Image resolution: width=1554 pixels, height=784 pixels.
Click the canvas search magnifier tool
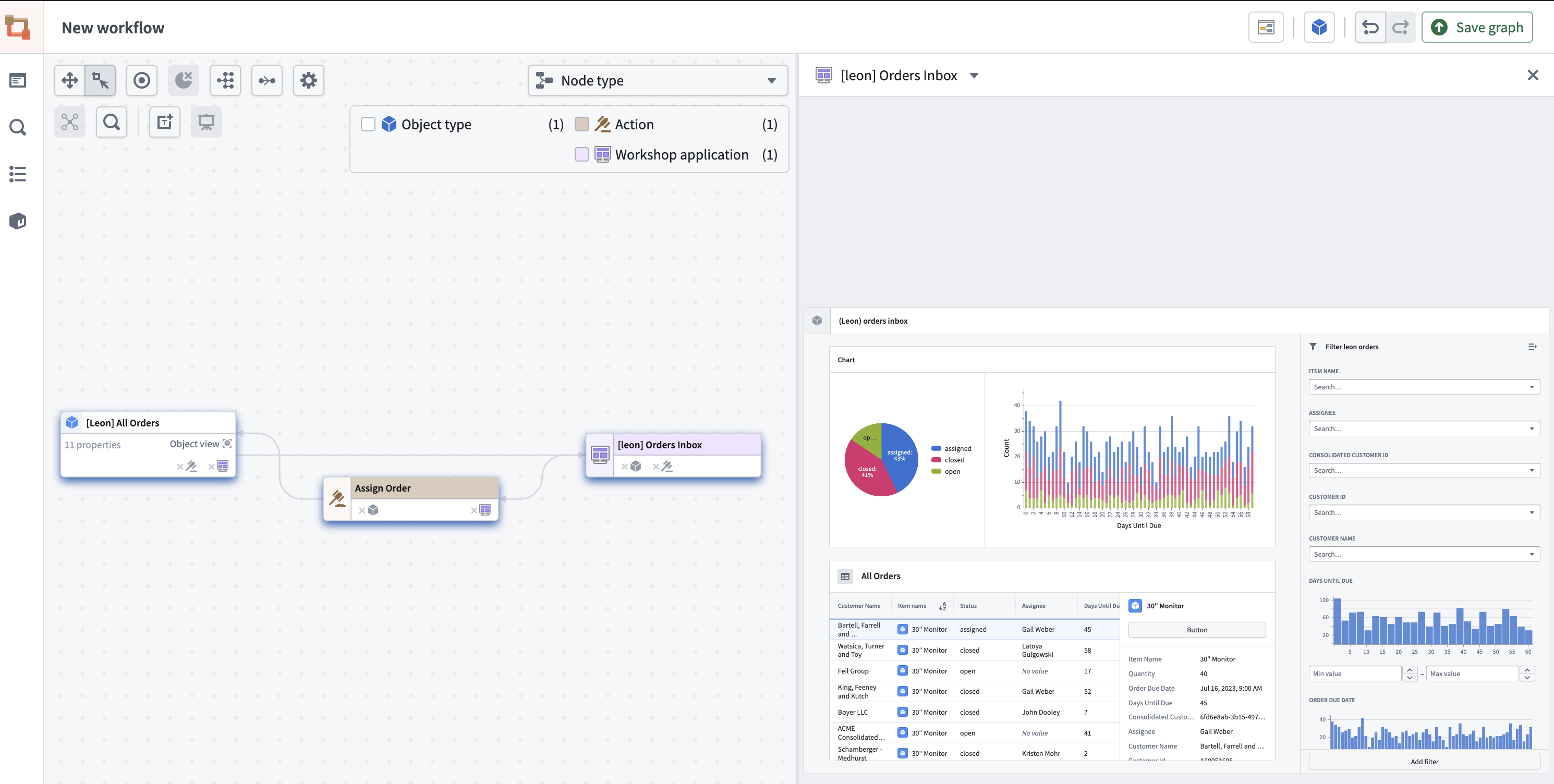pyautogui.click(x=112, y=123)
